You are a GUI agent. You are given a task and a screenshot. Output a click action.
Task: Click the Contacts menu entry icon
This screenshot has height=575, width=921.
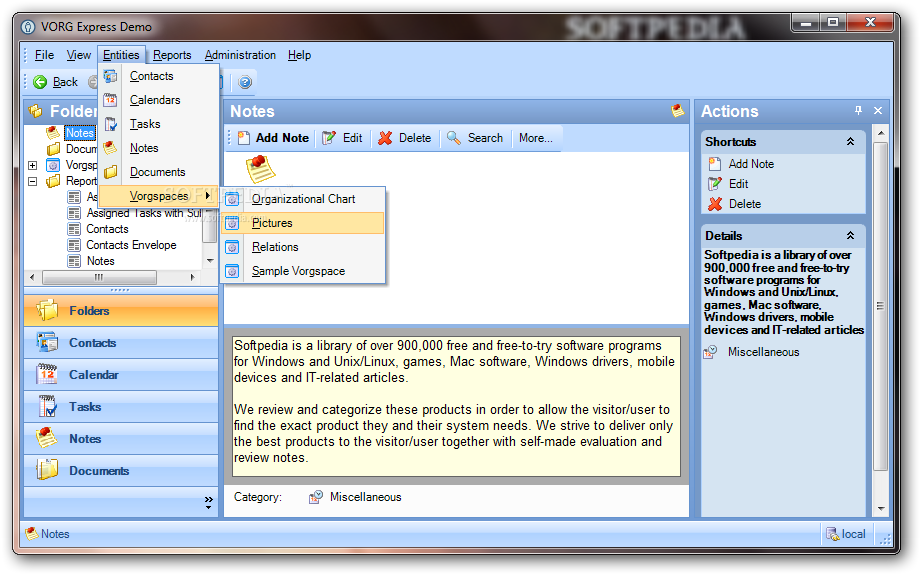coord(110,76)
